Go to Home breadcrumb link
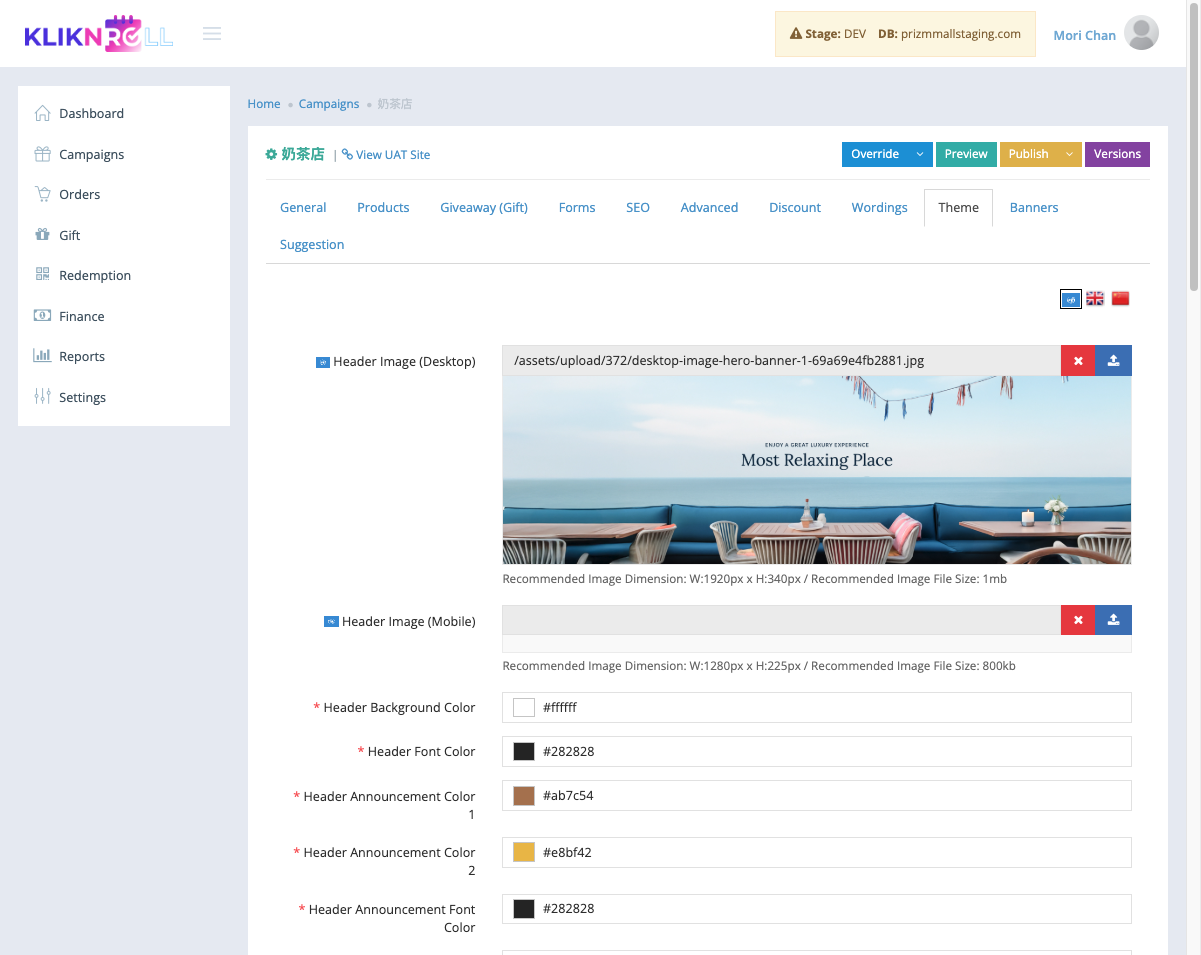The height and width of the screenshot is (955, 1201). 264,104
